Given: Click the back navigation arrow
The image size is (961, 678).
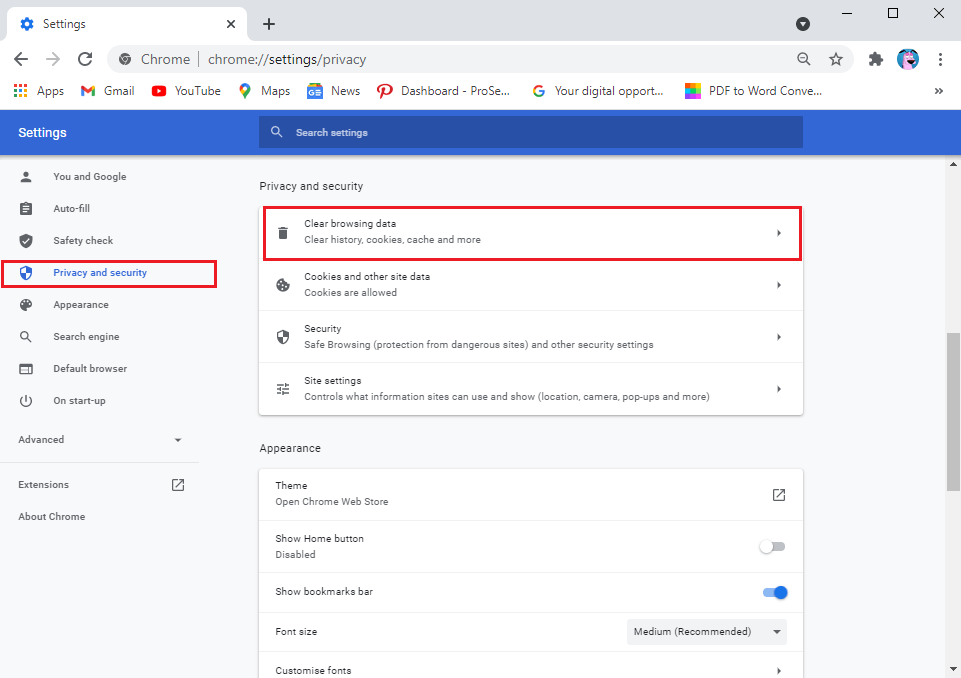Looking at the screenshot, I should (x=21, y=59).
